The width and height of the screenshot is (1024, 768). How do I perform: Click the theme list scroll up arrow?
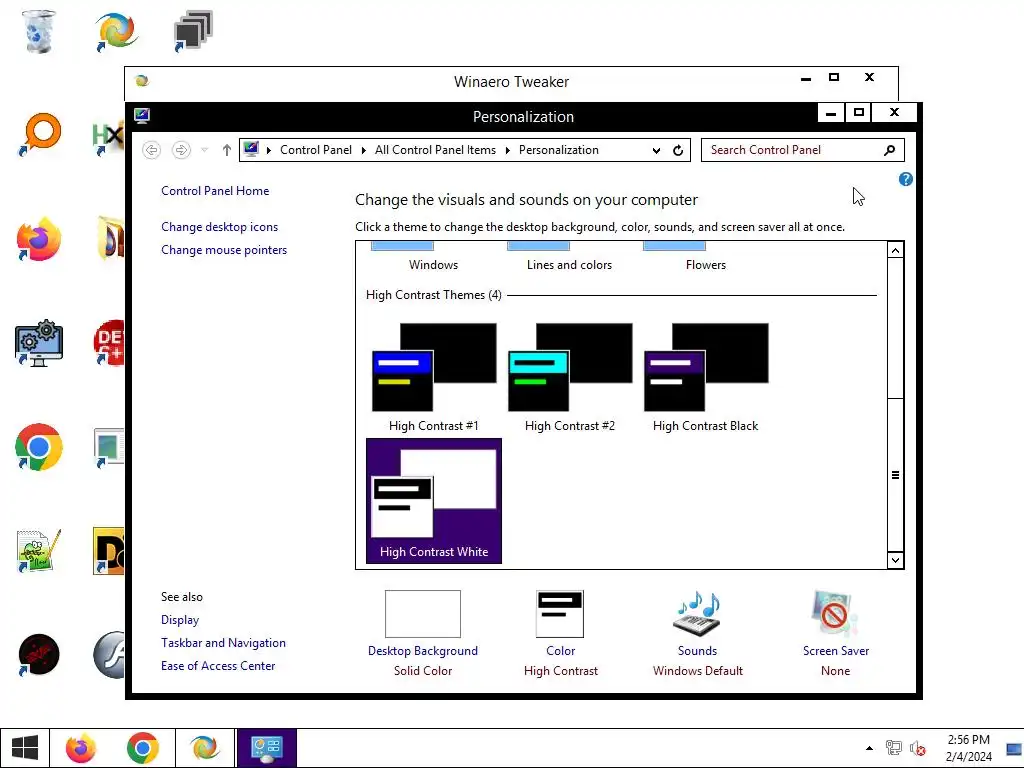895,250
